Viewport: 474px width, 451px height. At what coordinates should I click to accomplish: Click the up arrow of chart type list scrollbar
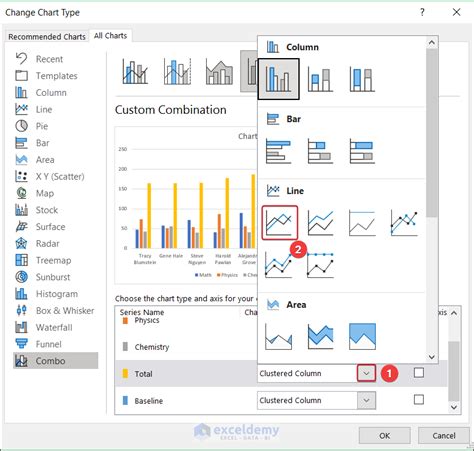432,42
